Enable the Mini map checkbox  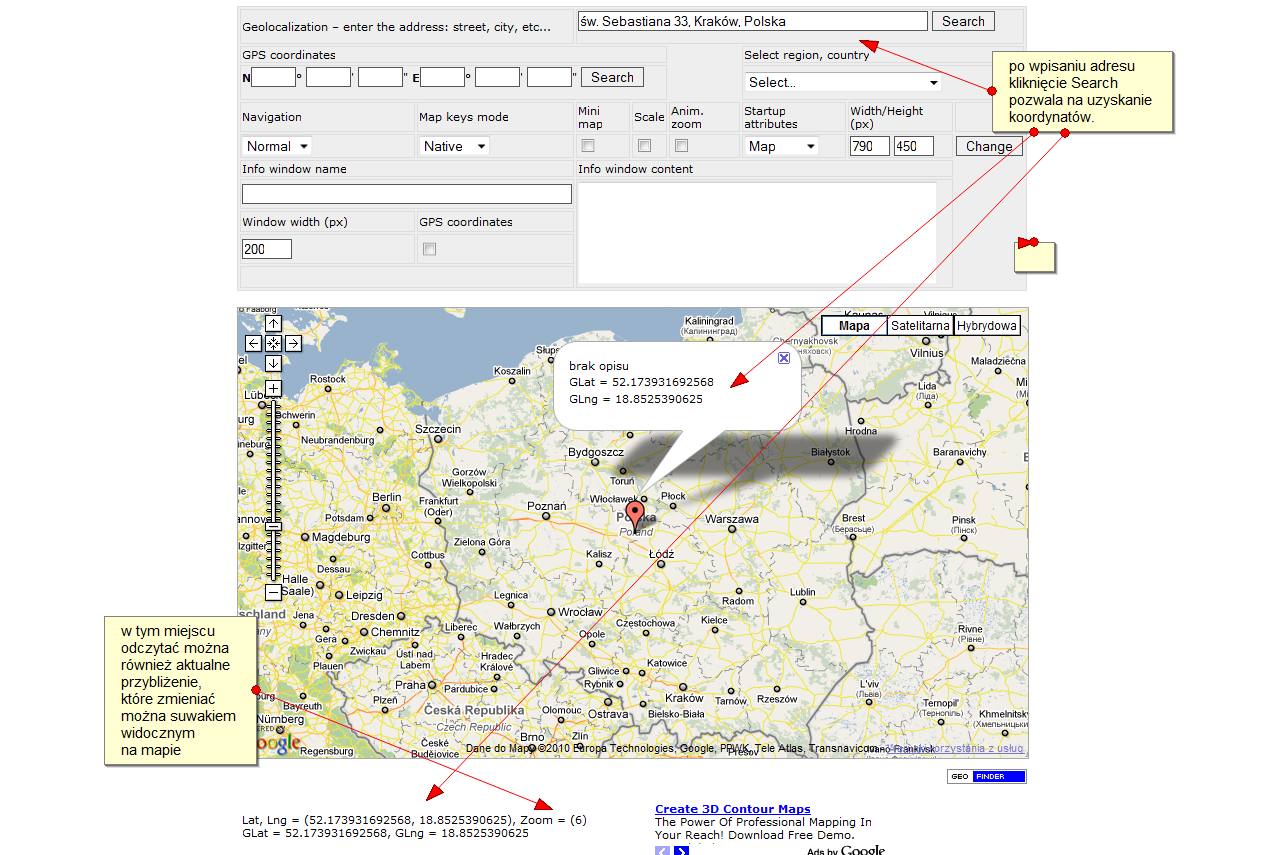coord(588,146)
